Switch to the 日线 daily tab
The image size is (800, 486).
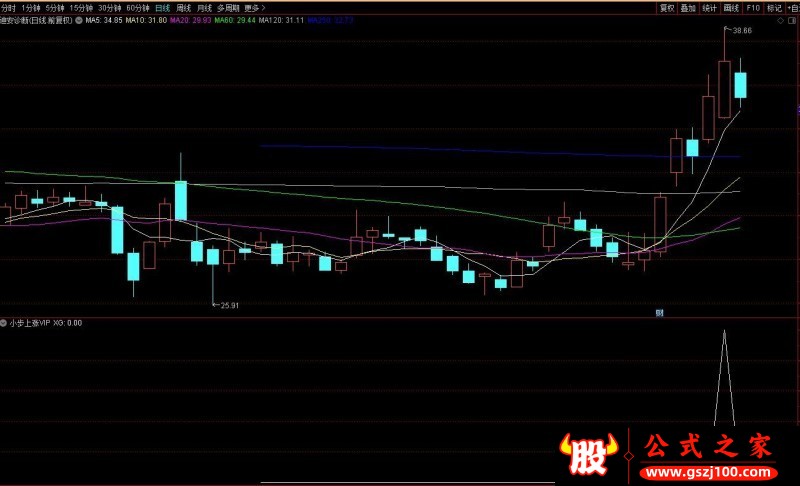click(x=163, y=8)
